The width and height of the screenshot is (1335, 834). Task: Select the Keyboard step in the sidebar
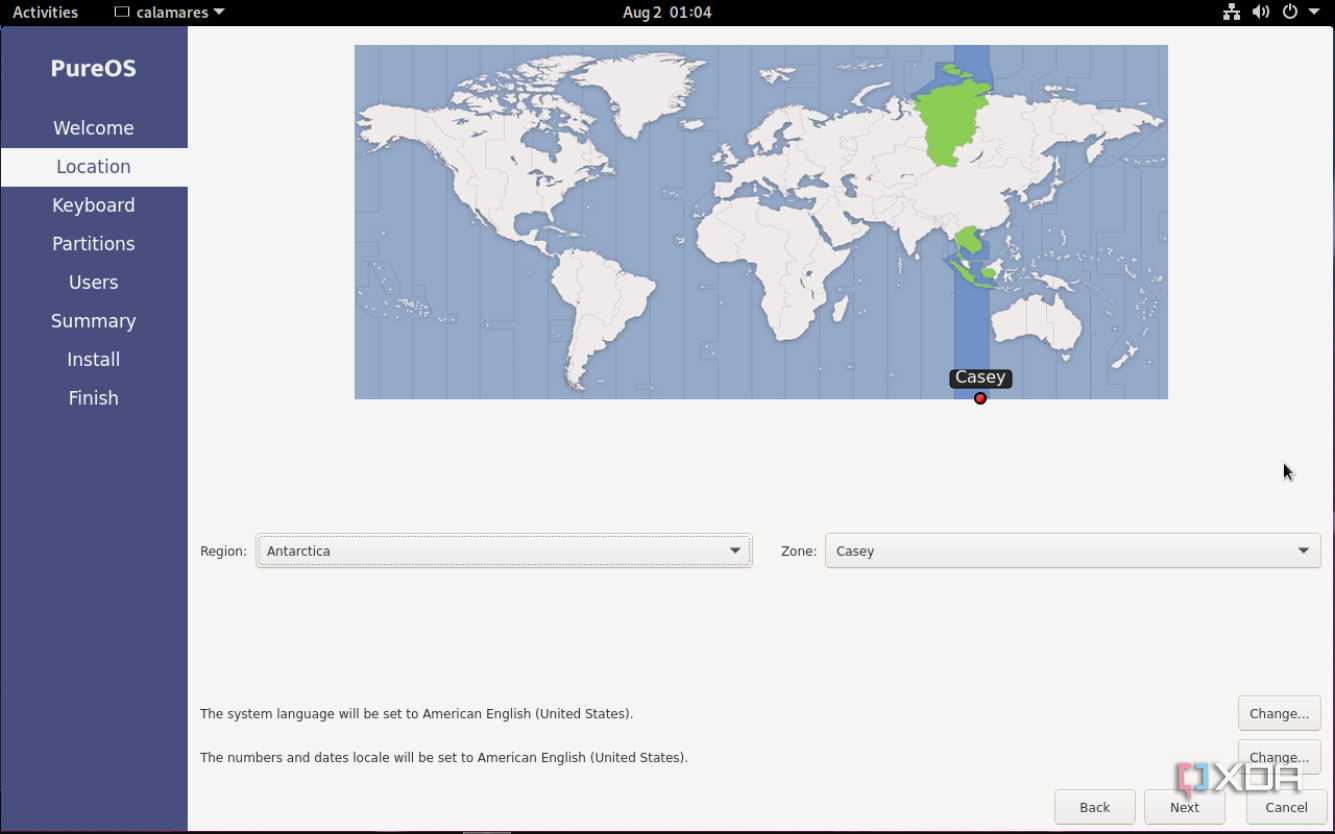pyautogui.click(x=94, y=205)
